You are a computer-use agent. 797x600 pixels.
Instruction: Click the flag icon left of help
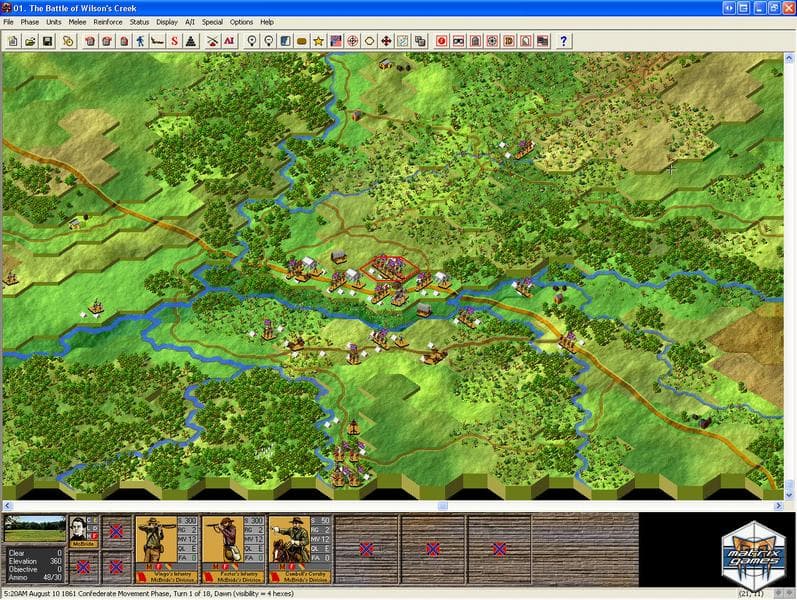click(x=542, y=41)
